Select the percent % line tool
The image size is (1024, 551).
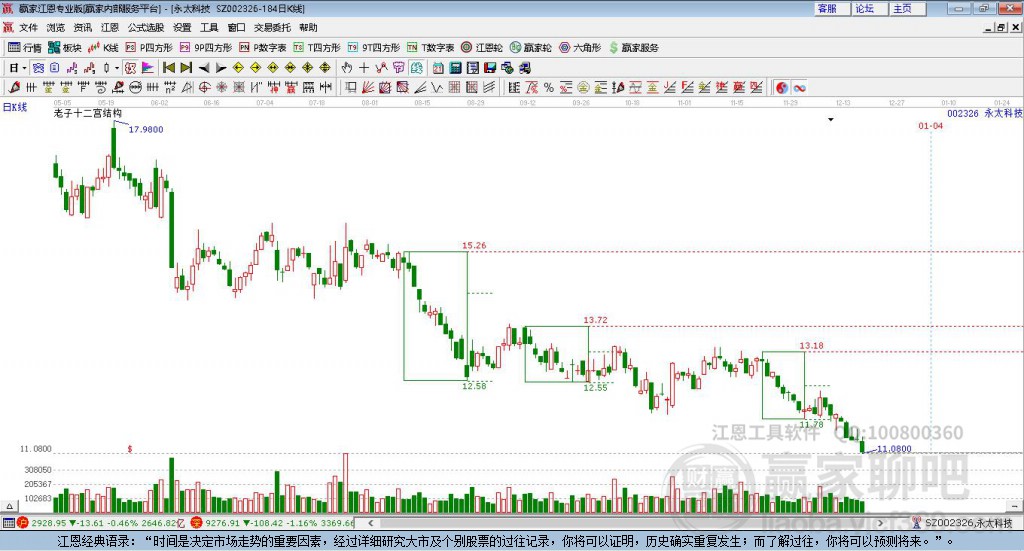pyautogui.click(x=549, y=87)
